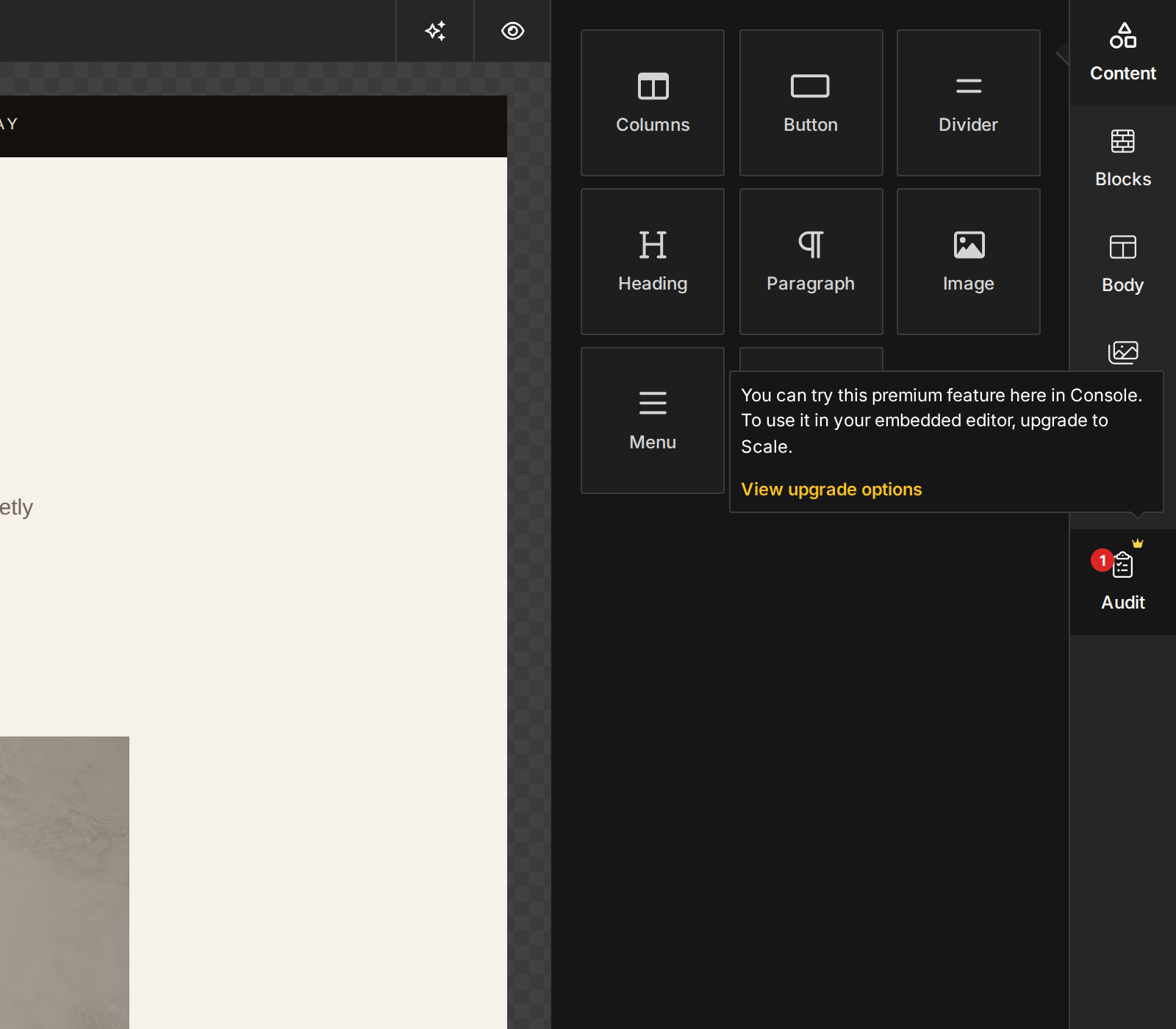The height and width of the screenshot is (1029, 1176).
Task: Select the Columns content tile
Action: click(653, 103)
